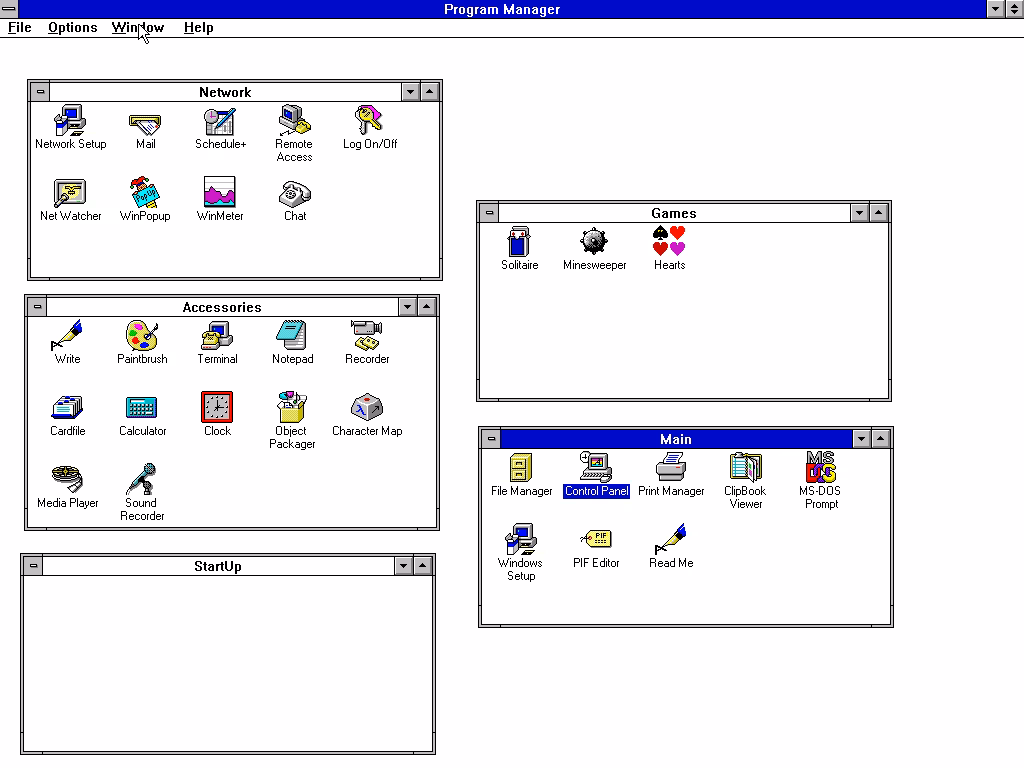The image size is (1024, 768).
Task: Click the Character Map icon
Action: tap(367, 408)
